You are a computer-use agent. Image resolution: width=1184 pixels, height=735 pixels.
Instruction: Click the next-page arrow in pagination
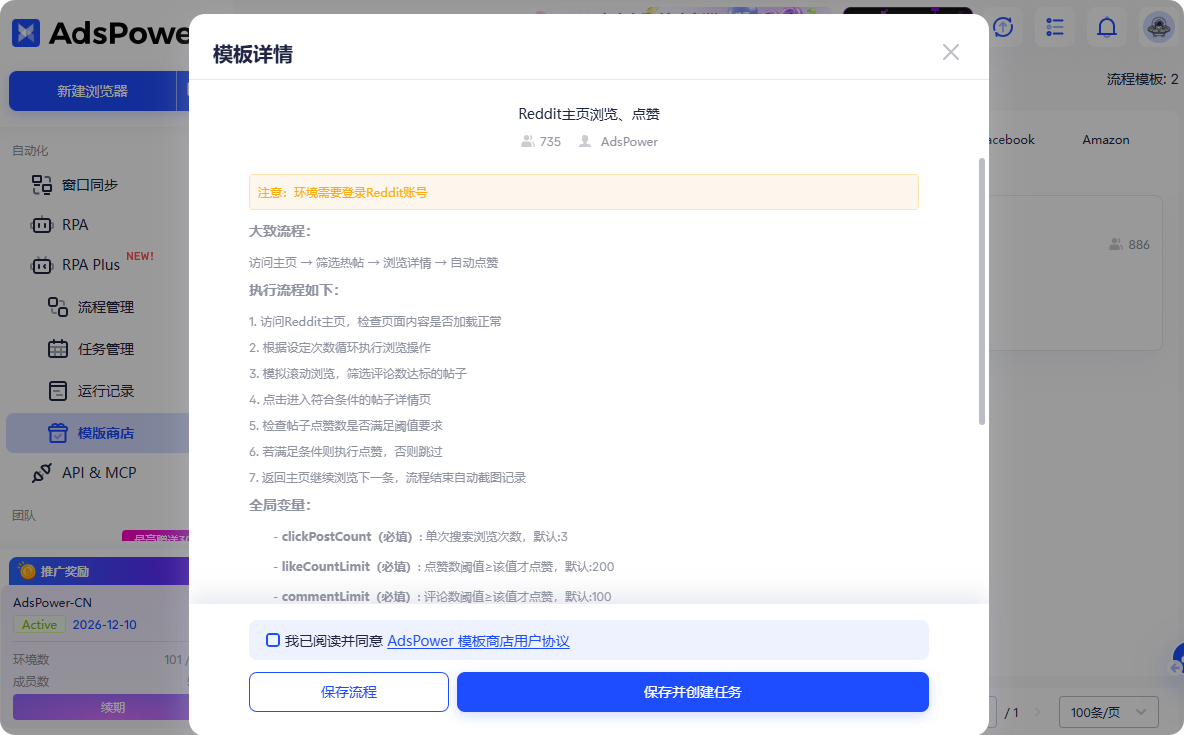point(1037,712)
